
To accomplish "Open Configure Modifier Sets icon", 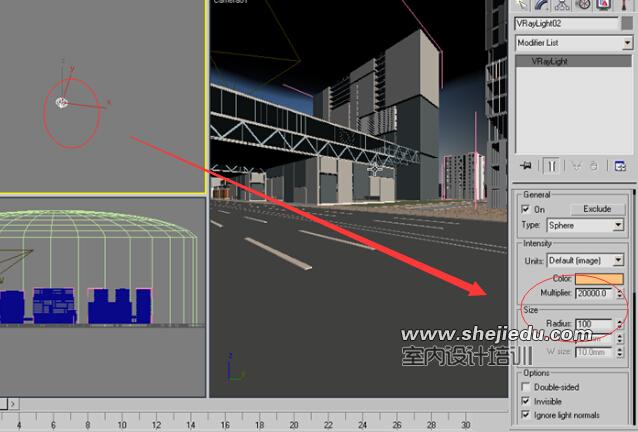I will [620, 166].
